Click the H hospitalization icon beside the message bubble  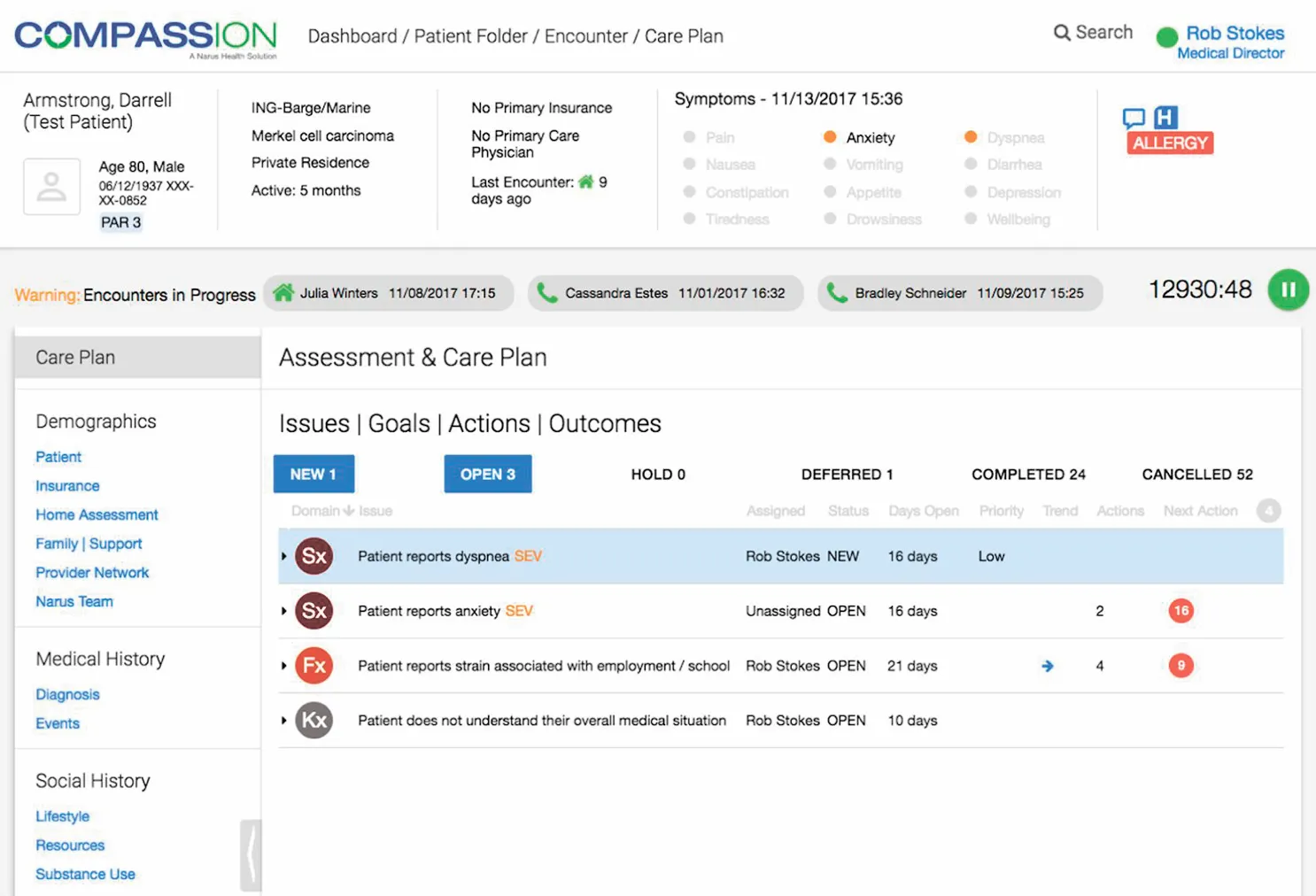coord(1165,116)
